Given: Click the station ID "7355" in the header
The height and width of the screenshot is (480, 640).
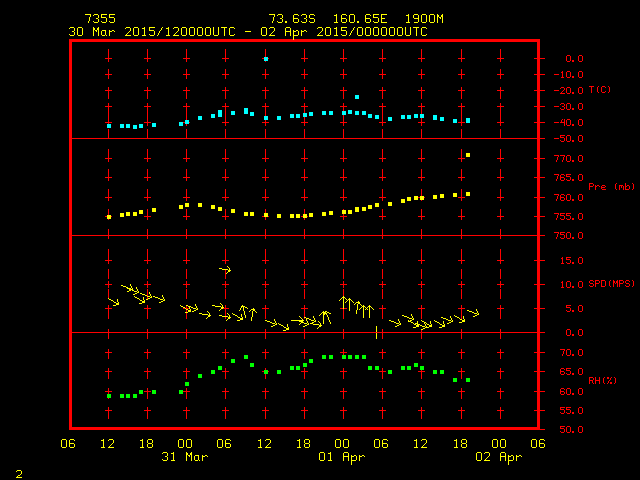Looking at the screenshot, I should 100,19.
